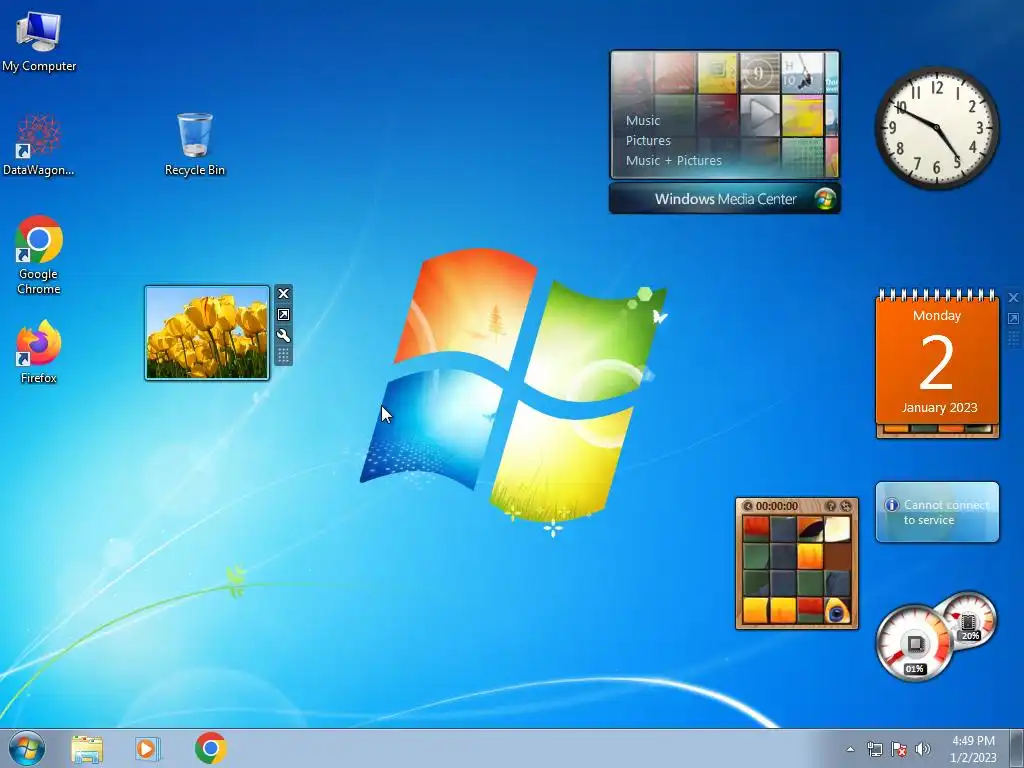Close the slide show gadget

pyautogui.click(x=283, y=294)
